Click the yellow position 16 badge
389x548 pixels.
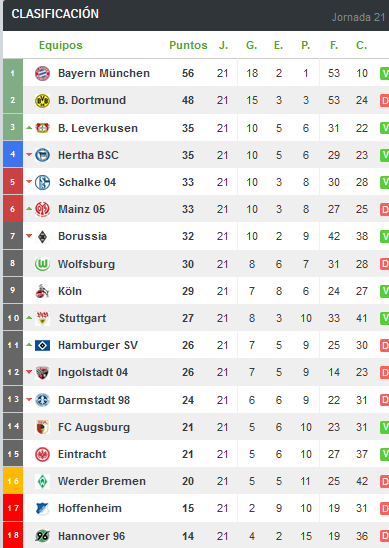[13, 481]
